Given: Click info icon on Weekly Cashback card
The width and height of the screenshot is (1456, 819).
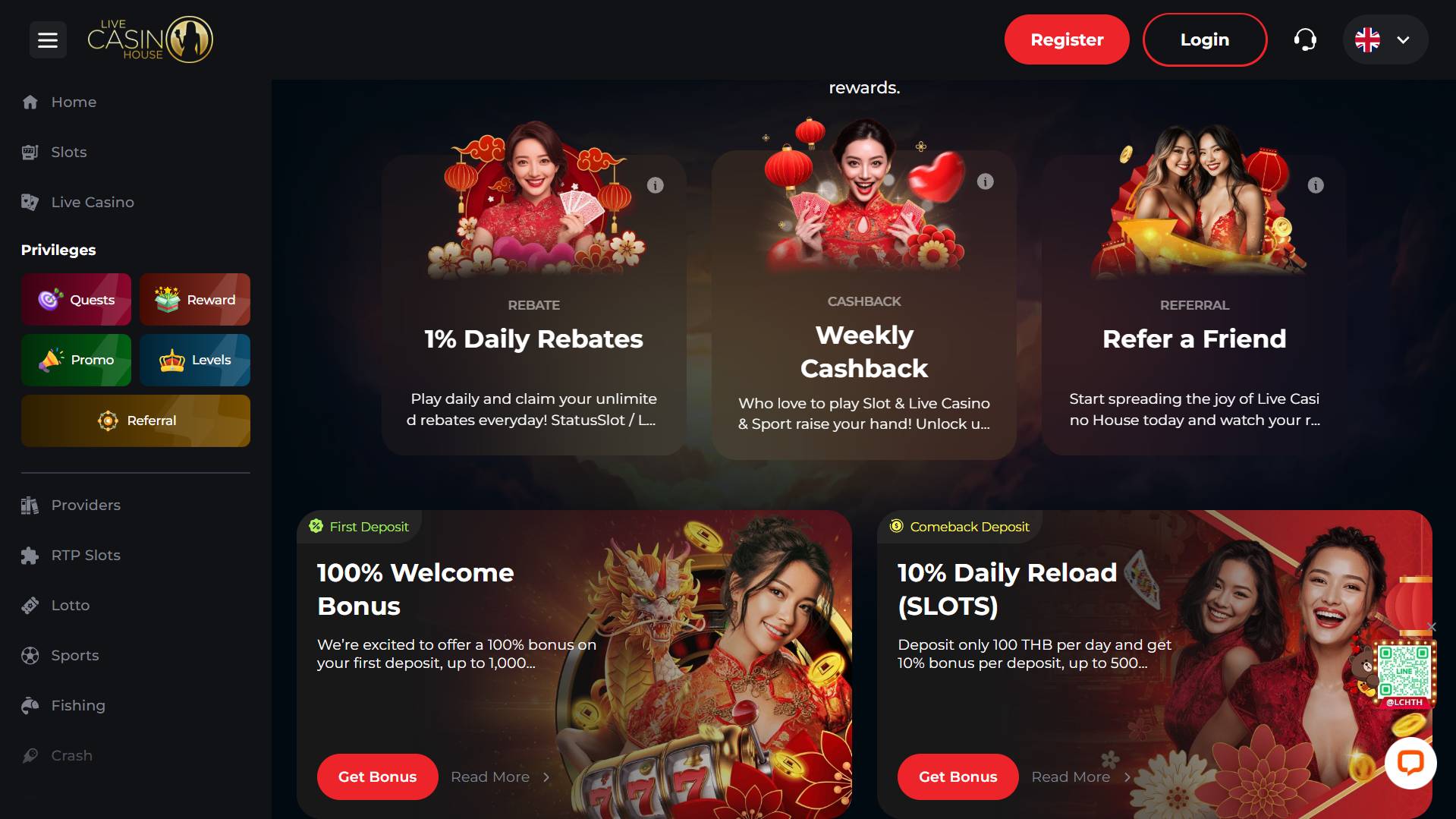Looking at the screenshot, I should coord(985,181).
